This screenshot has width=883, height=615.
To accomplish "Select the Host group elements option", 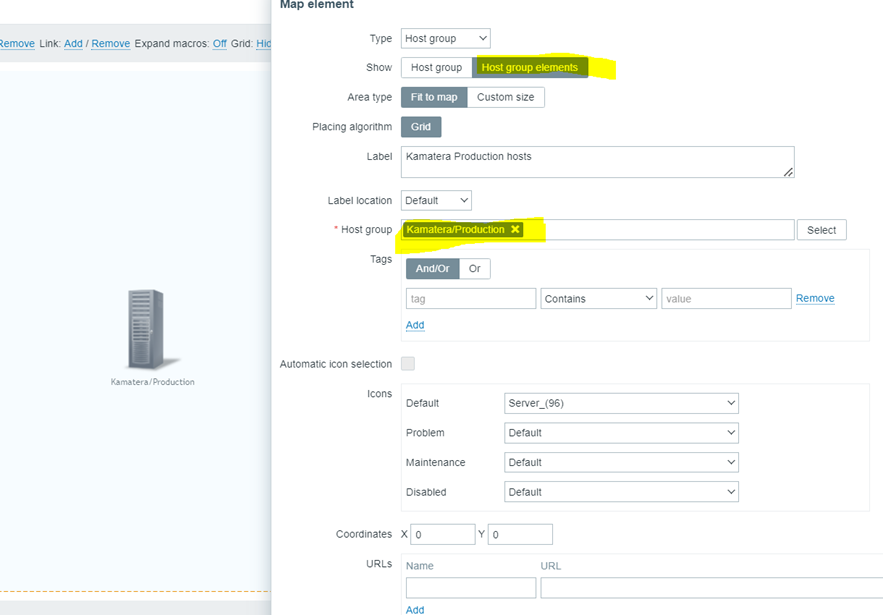I will (529, 68).
